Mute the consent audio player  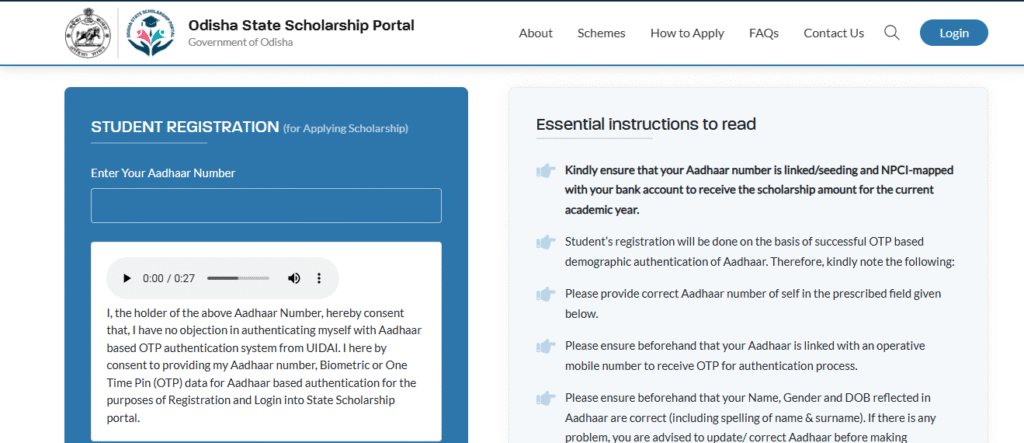294,278
